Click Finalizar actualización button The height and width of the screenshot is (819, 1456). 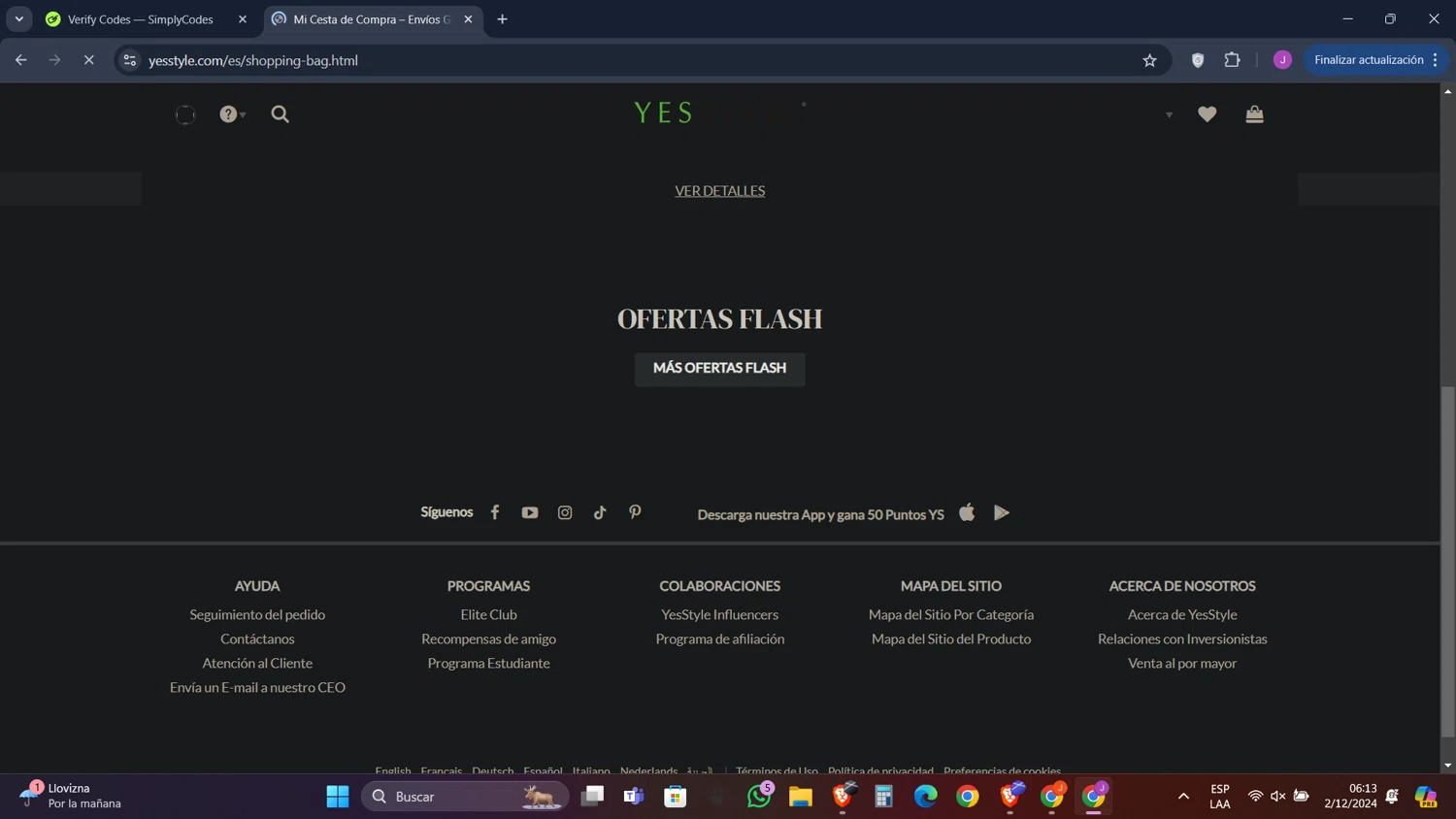pyautogui.click(x=1369, y=60)
